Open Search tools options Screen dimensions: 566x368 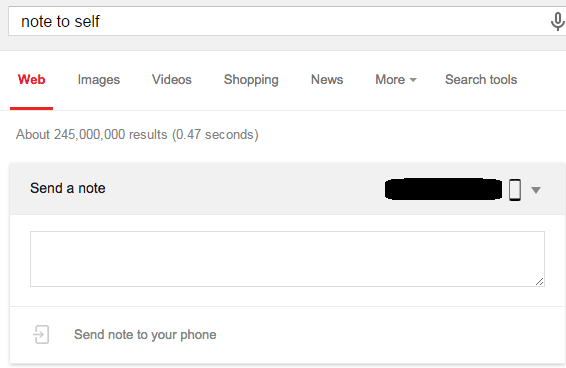click(481, 79)
